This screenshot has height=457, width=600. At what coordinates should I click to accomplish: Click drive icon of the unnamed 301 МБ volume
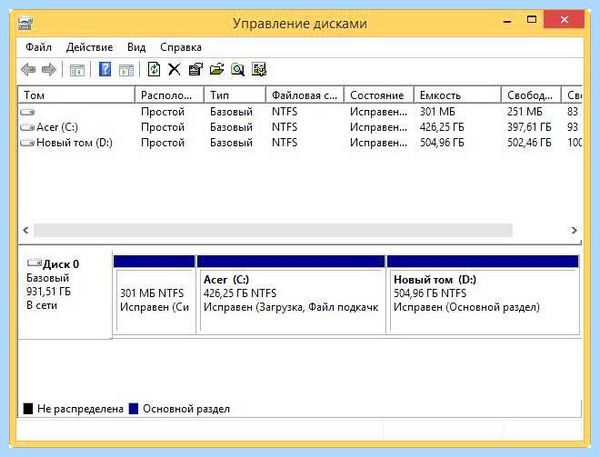coord(27,112)
